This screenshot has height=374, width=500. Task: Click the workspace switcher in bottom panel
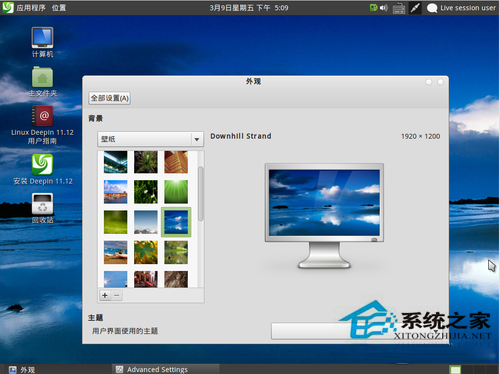coord(473,369)
